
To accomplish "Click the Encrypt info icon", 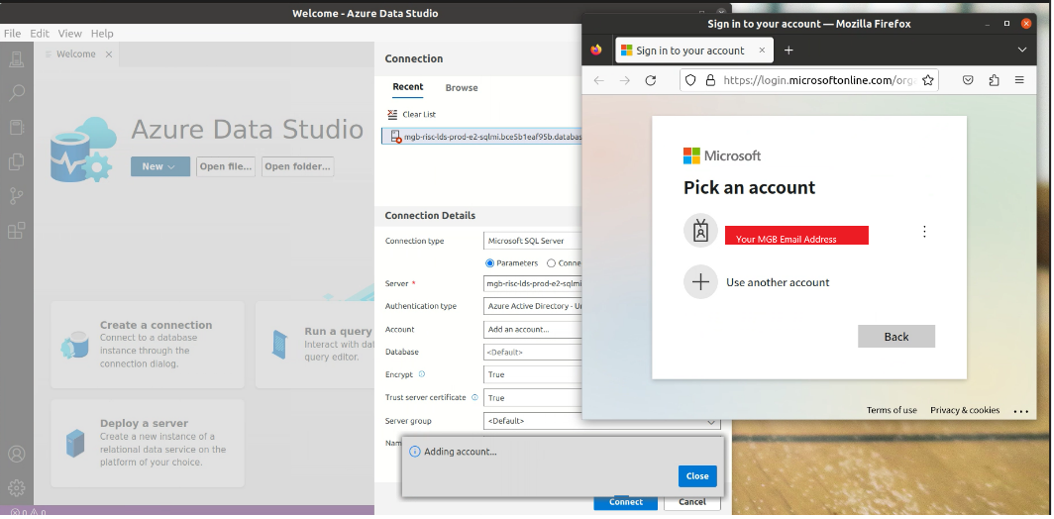I will tap(422, 374).
